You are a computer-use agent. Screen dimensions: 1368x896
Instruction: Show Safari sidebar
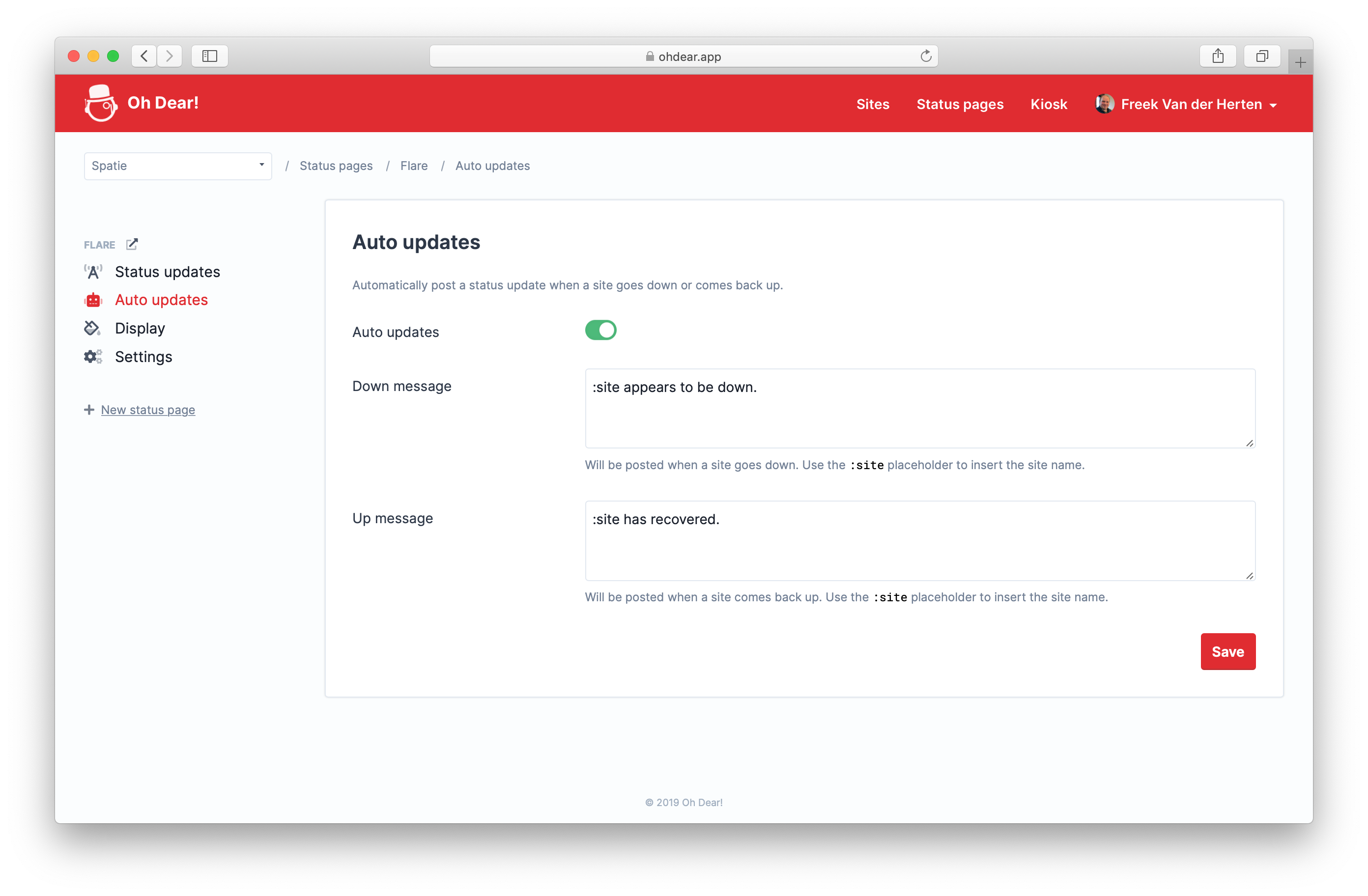pos(210,56)
